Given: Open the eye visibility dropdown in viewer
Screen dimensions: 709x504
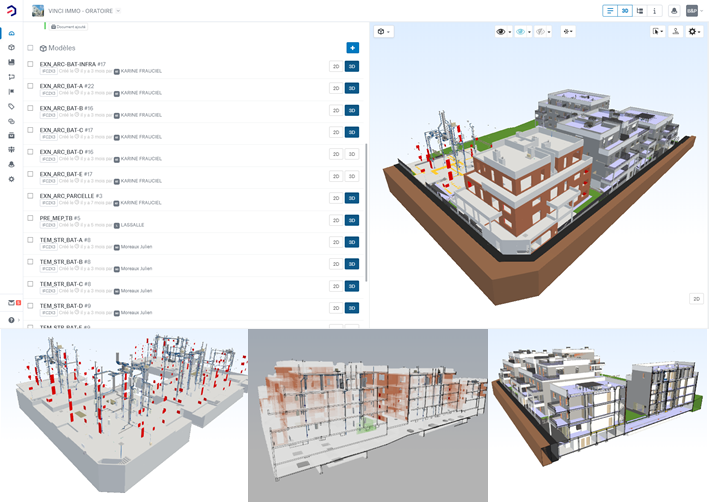Looking at the screenshot, I should pyautogui.click(x=503, y=32).
